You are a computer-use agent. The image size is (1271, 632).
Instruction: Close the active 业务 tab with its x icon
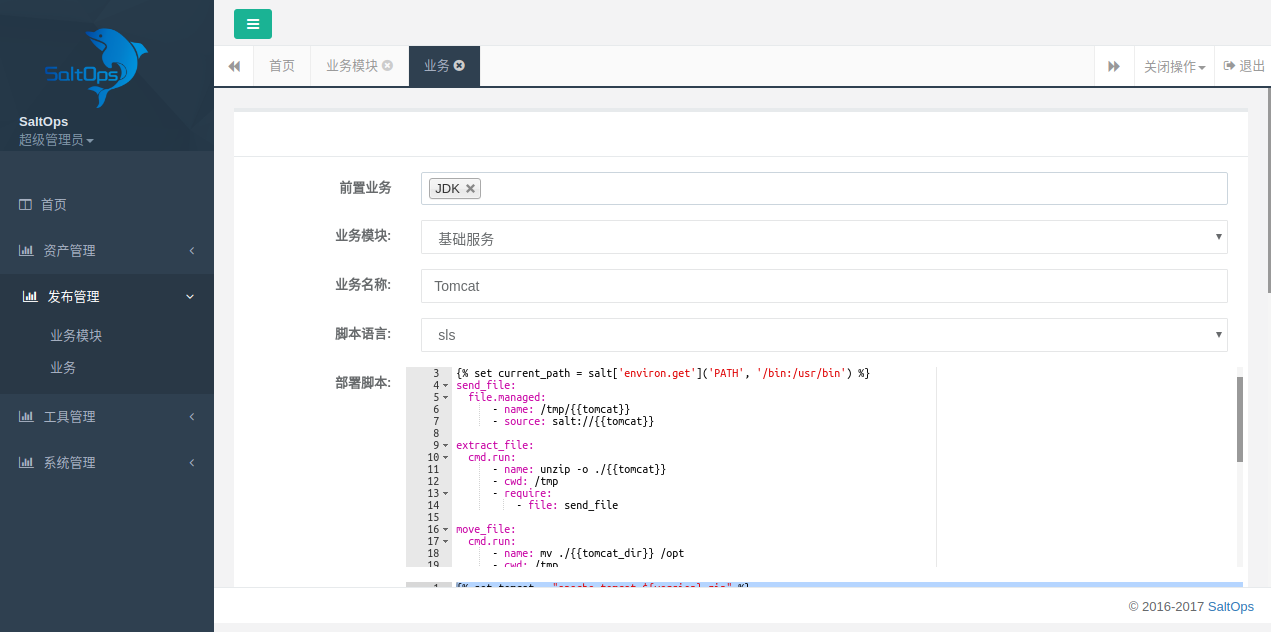point(459,66)
